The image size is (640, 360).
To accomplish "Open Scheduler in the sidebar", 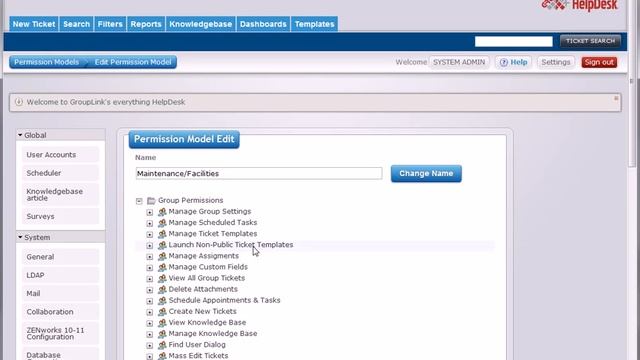I will (60, 173).
